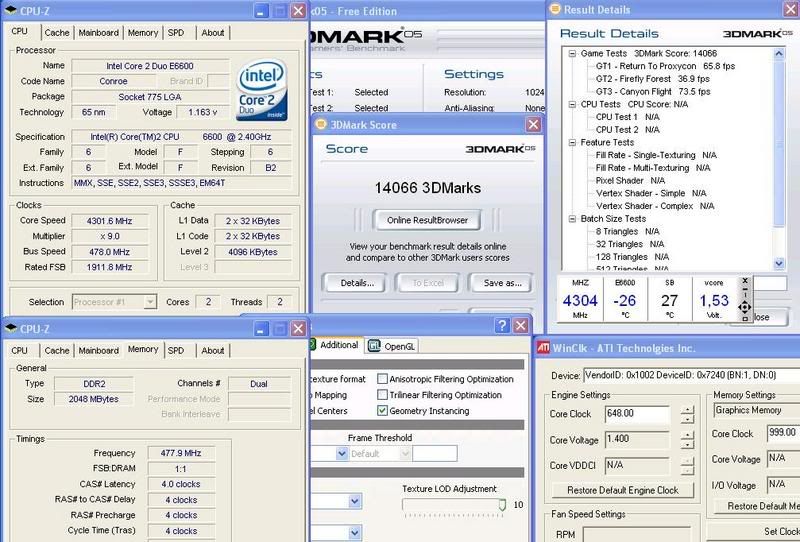Image resolution: width=800 pixels, height=542 pixels.
Task: Click the Online ResultBrowser button
Action: (427, 220)
